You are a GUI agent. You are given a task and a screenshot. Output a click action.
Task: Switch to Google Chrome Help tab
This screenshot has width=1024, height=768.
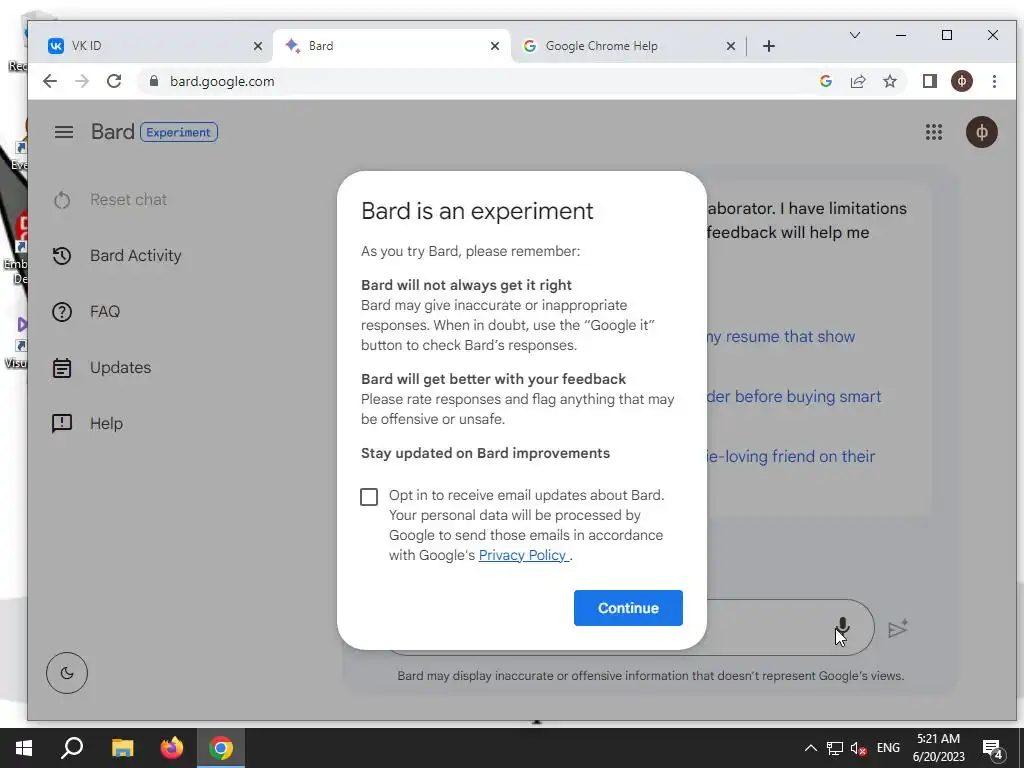click(620, 46)
